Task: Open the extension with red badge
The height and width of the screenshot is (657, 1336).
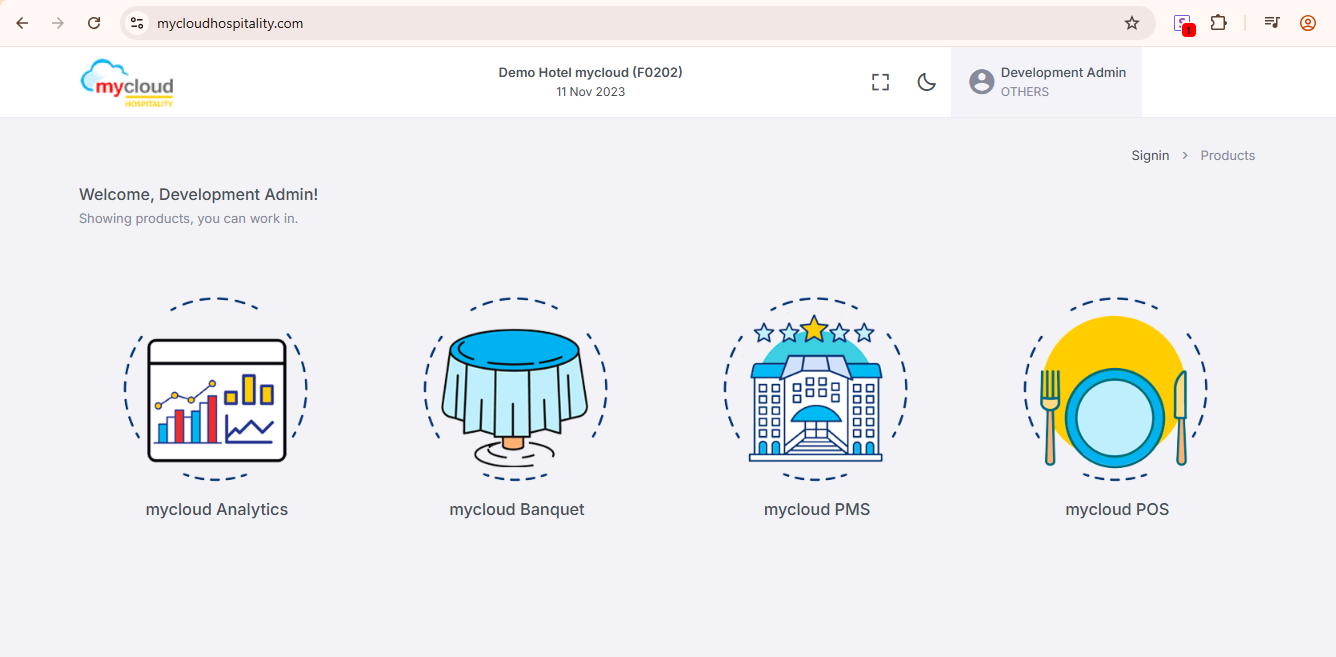Action: [x=1184, y=24]
